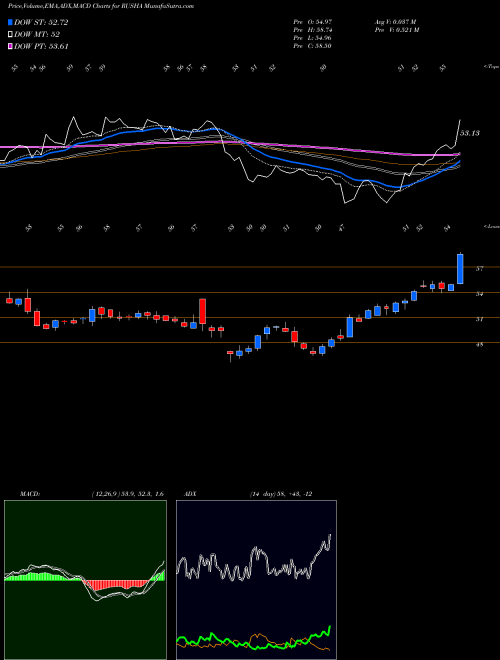Click the 'Avg V: 0.037 M' value
Image resolution: width=500 pixels, height=660 pixels.
pos(397,21)
